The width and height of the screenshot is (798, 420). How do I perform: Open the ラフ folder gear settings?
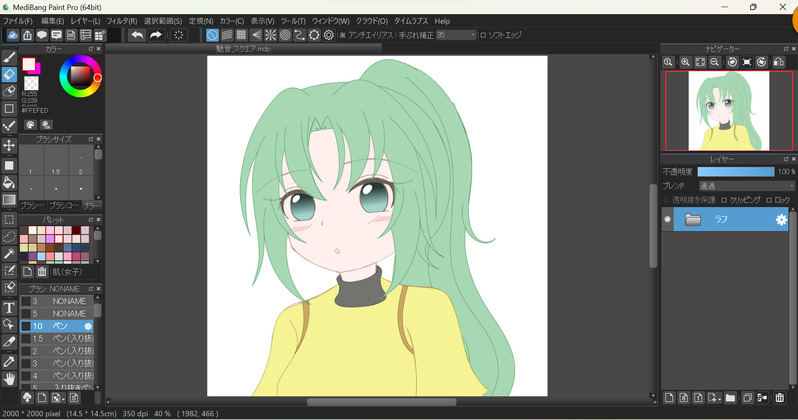pos(781,219)
